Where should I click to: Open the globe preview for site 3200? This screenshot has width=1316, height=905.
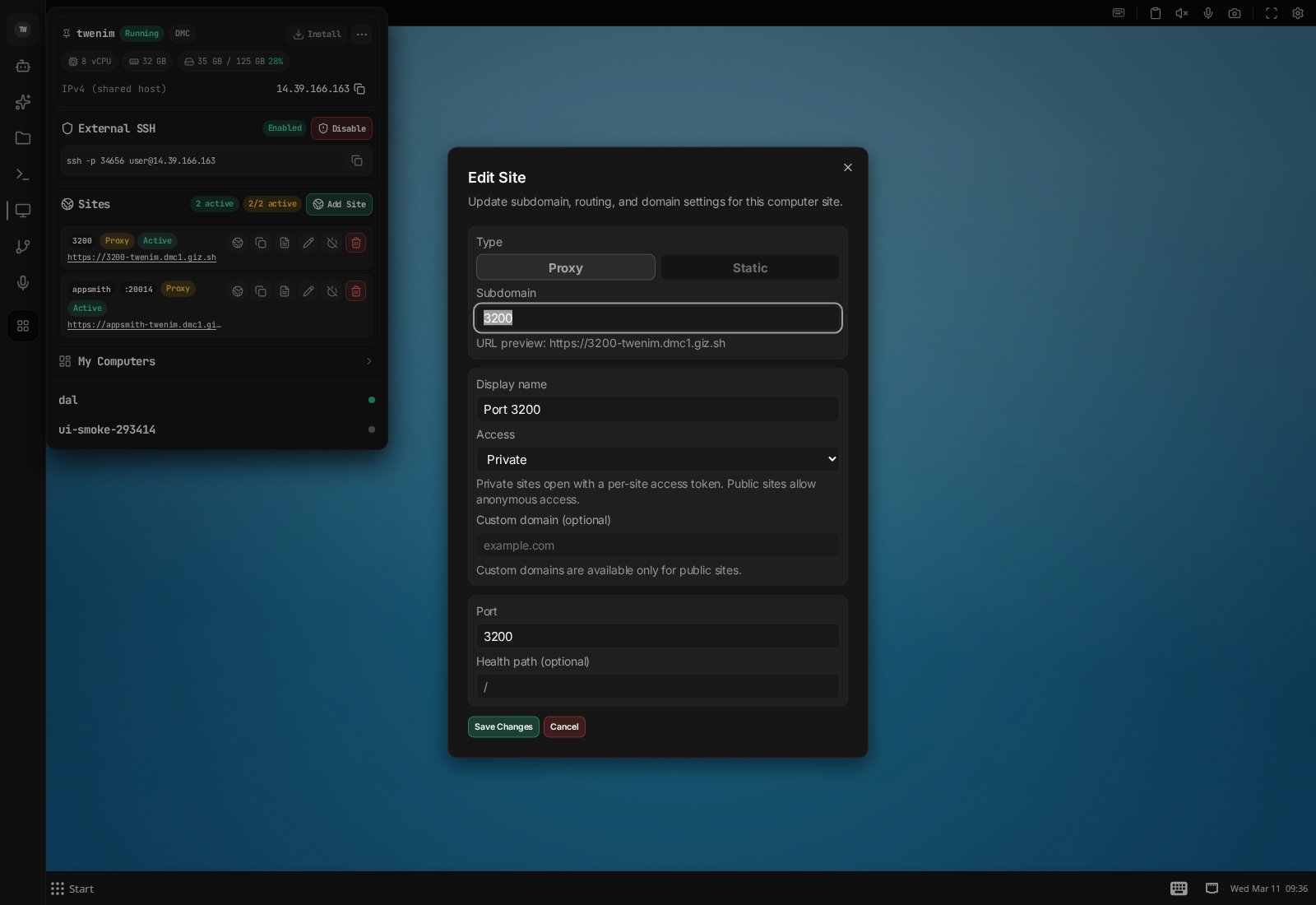(238, 243)
